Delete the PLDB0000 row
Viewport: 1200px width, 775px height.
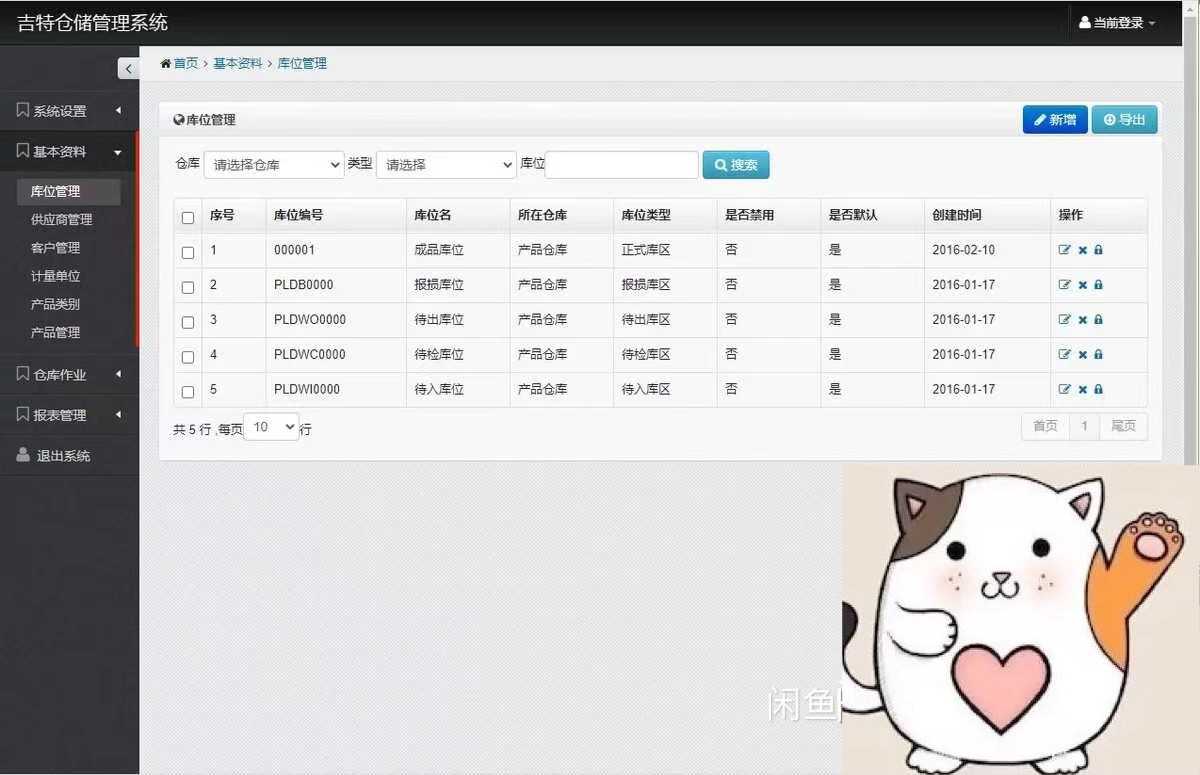point(1082,285)
